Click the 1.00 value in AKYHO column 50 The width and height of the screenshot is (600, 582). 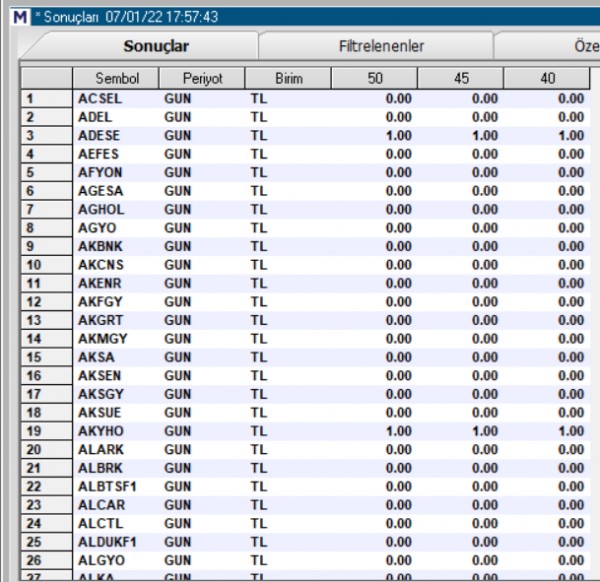[399, 431]
